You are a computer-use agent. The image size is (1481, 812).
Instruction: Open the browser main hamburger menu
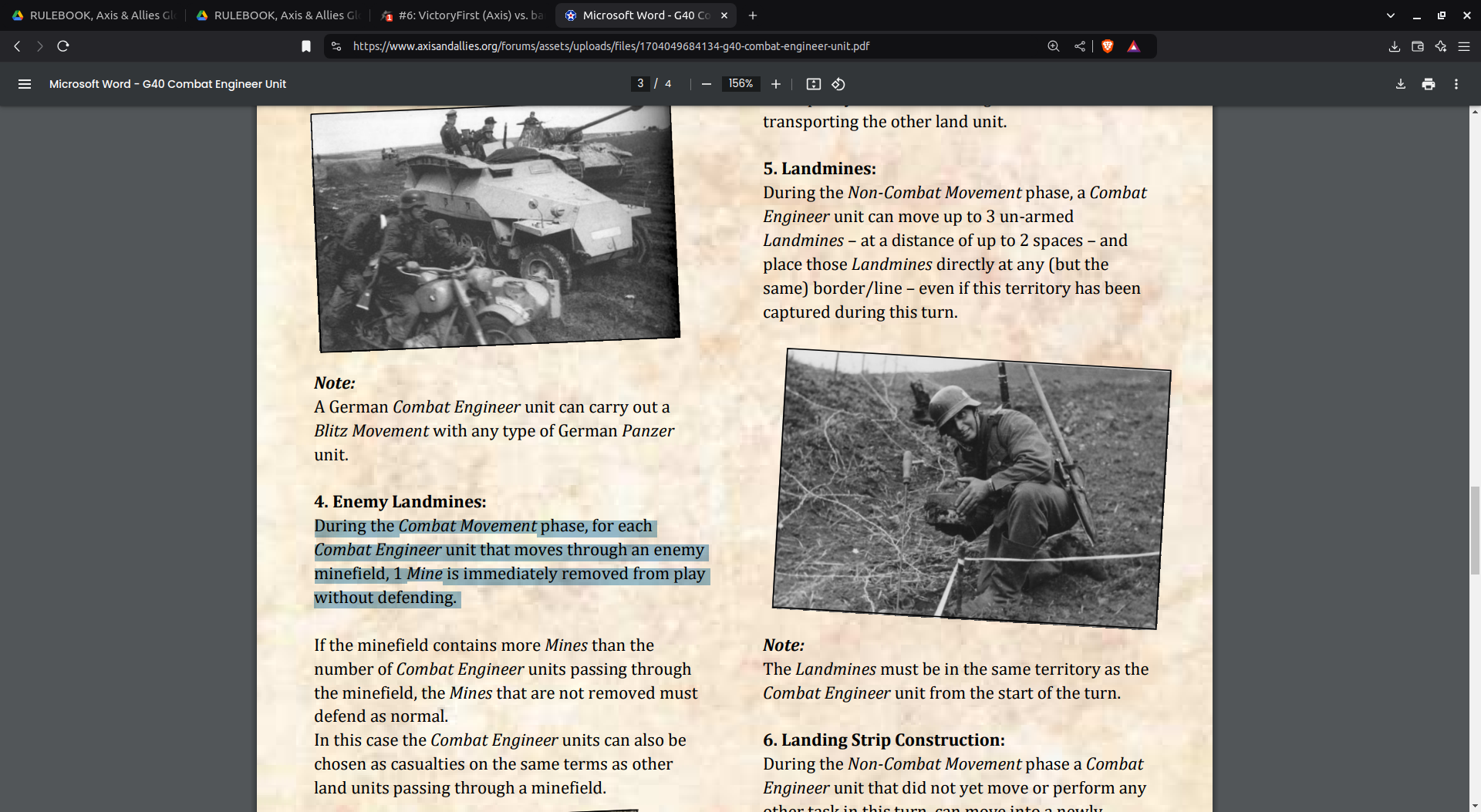[1464, 46]
